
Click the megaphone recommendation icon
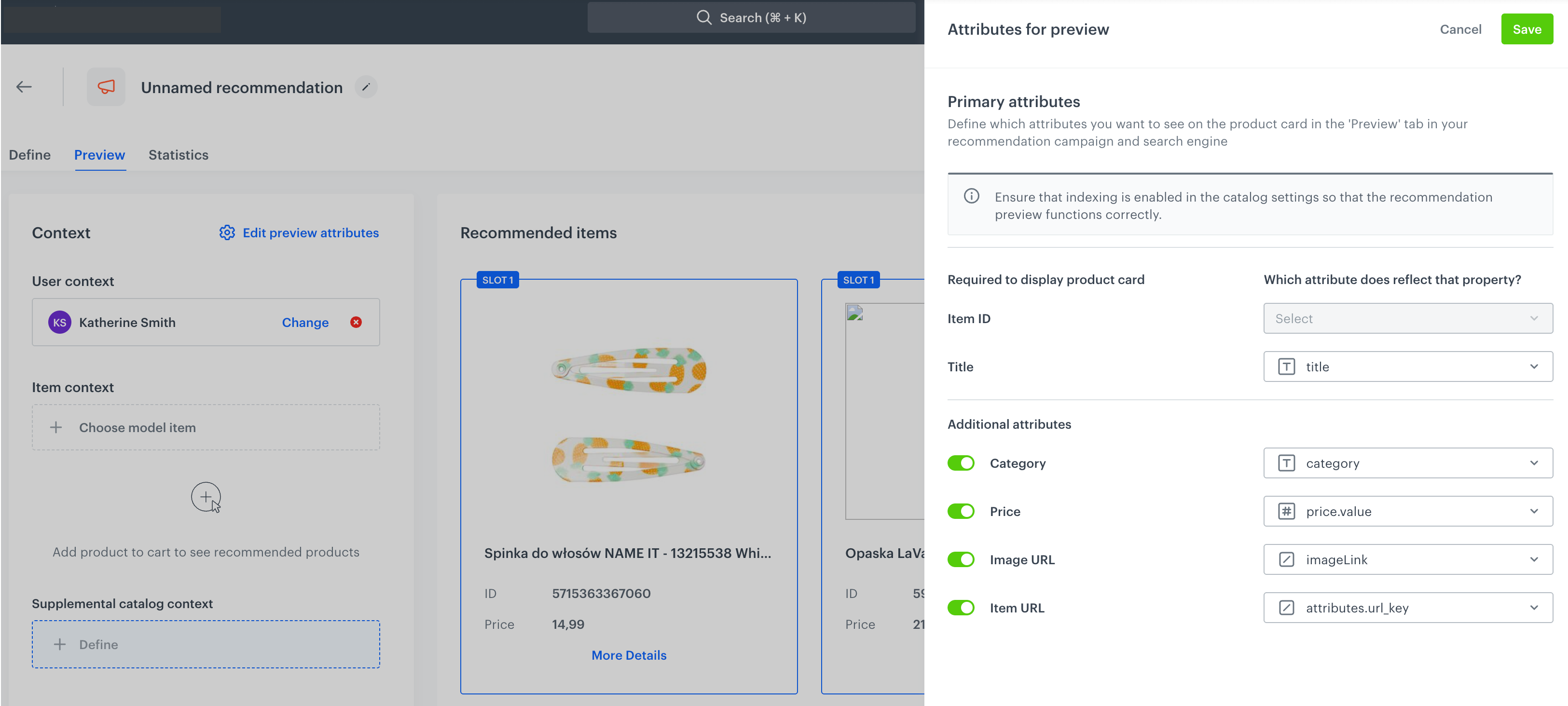(x=106, y=86)
